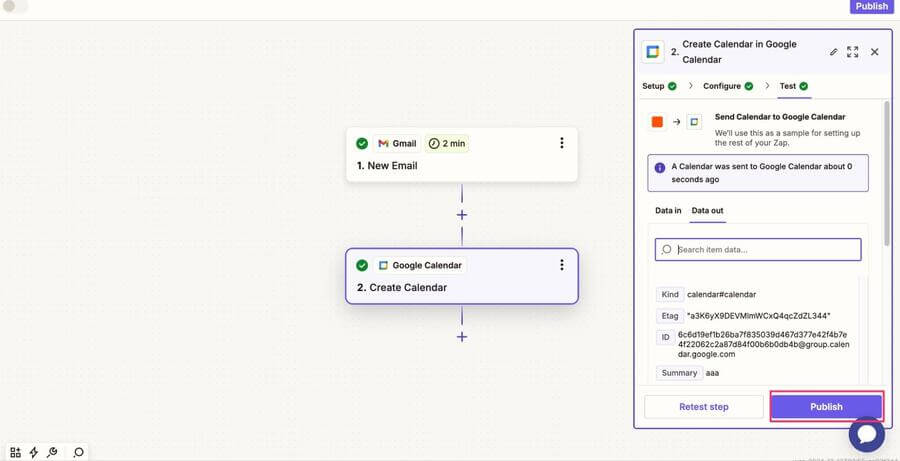Toggle the Zap on/off switch at top left
Image resolution: width=900 pixels, height=461 pixels.
click(x=15, y=6)
